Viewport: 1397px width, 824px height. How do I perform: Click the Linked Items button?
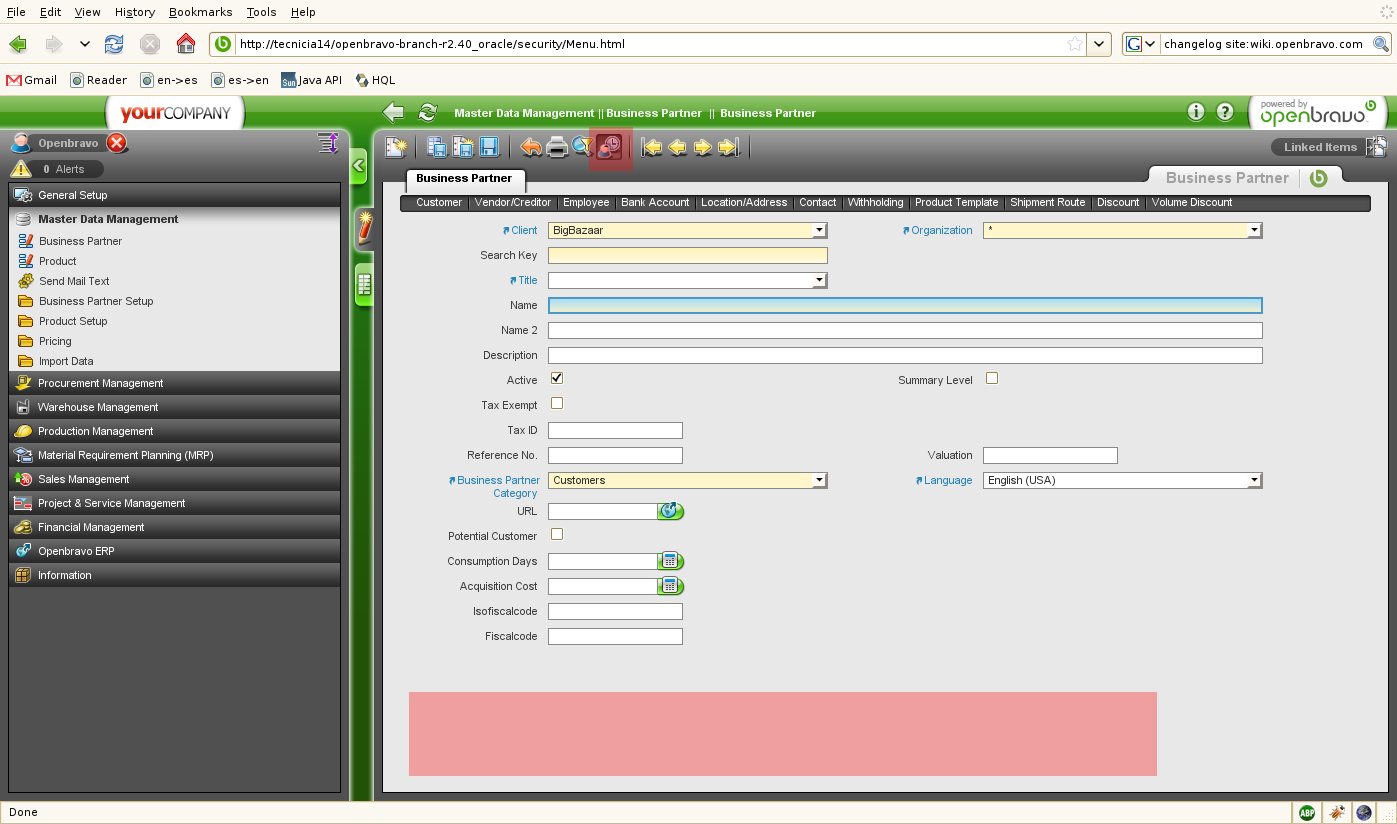coord(1320,147)
